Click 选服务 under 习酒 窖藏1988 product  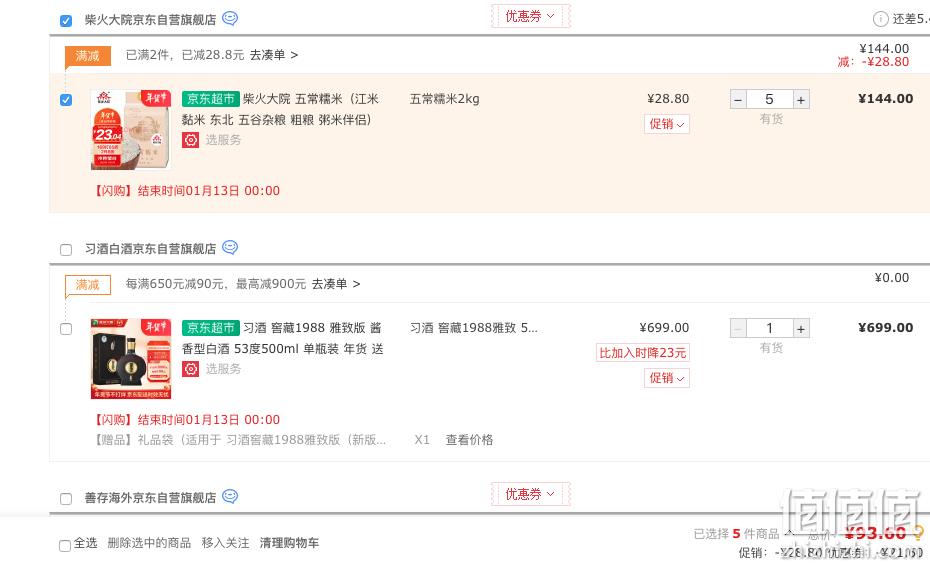223,369
